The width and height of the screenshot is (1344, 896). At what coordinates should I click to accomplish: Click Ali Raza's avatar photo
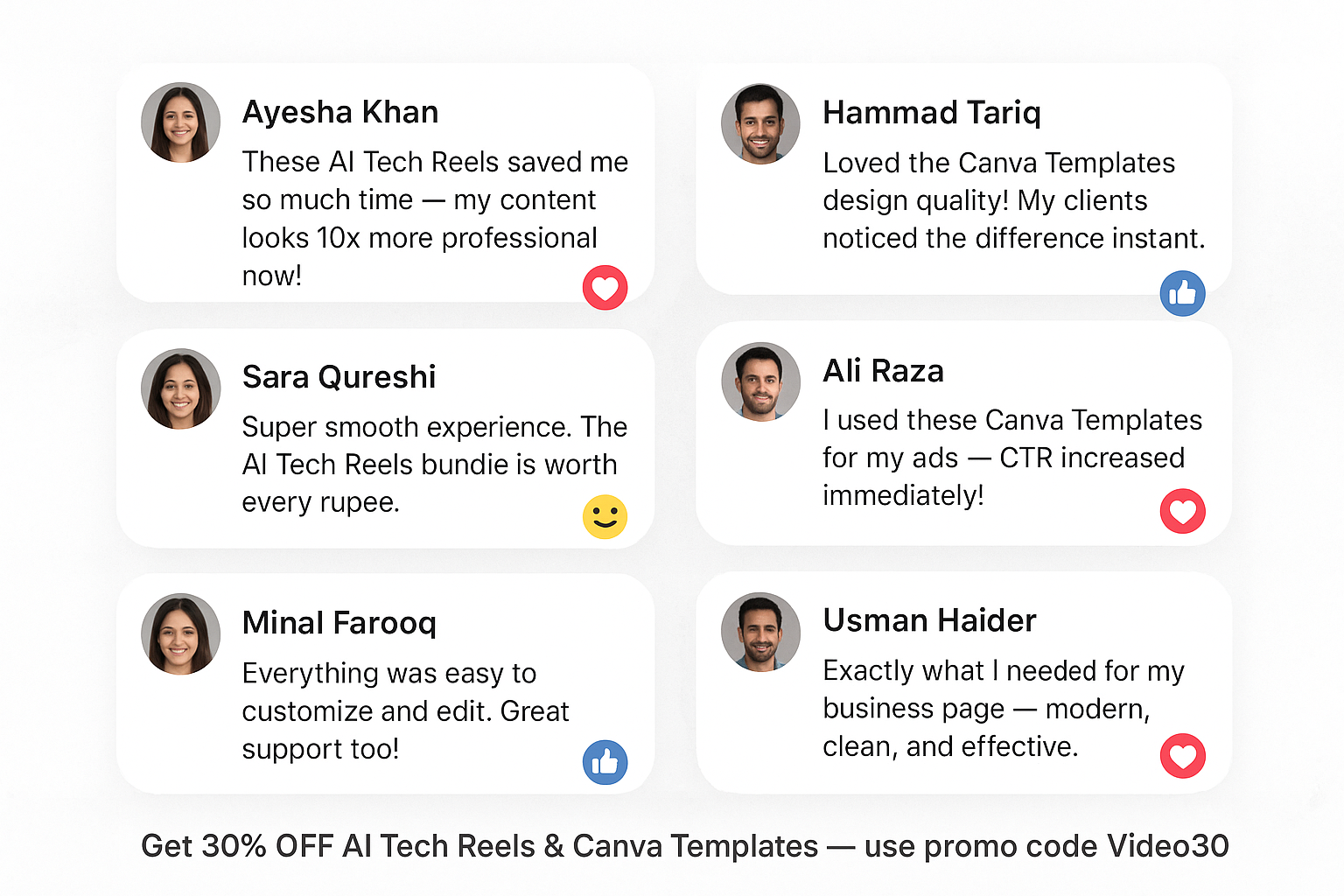coord(760,381)
